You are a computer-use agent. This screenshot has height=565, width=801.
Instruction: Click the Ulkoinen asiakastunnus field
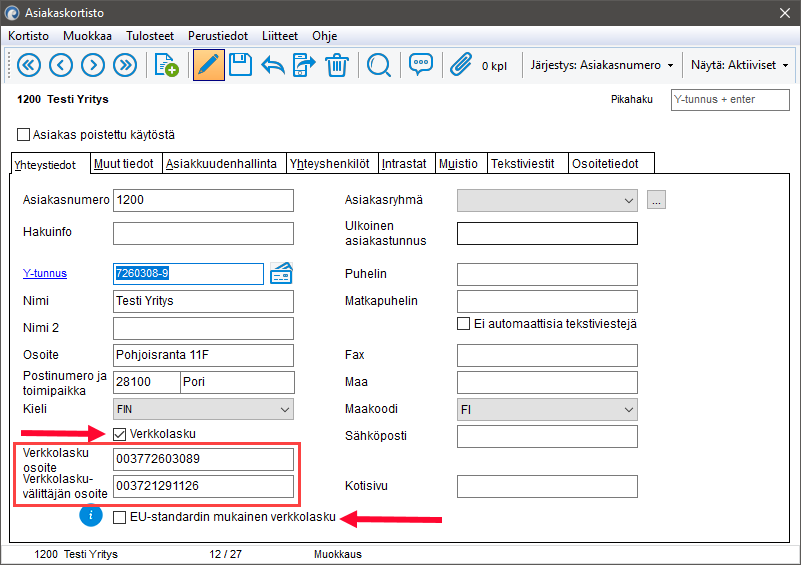tap(547, 233)
